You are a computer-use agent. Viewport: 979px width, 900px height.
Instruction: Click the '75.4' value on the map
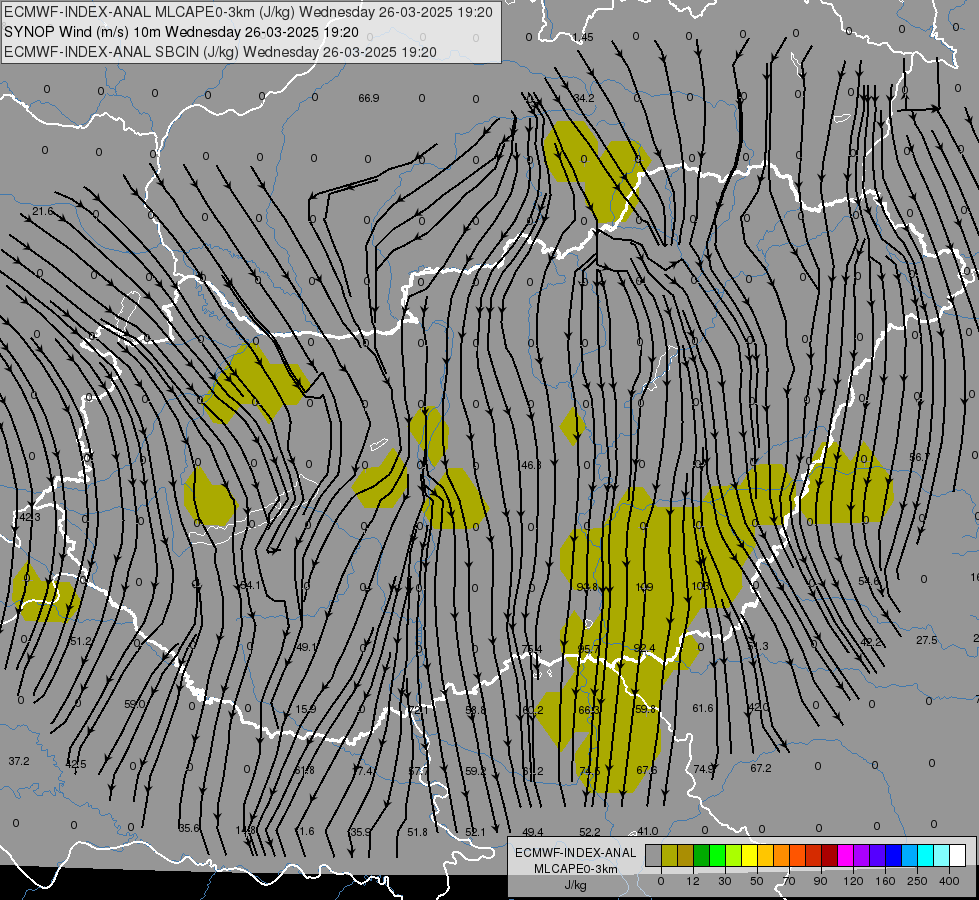531,649
